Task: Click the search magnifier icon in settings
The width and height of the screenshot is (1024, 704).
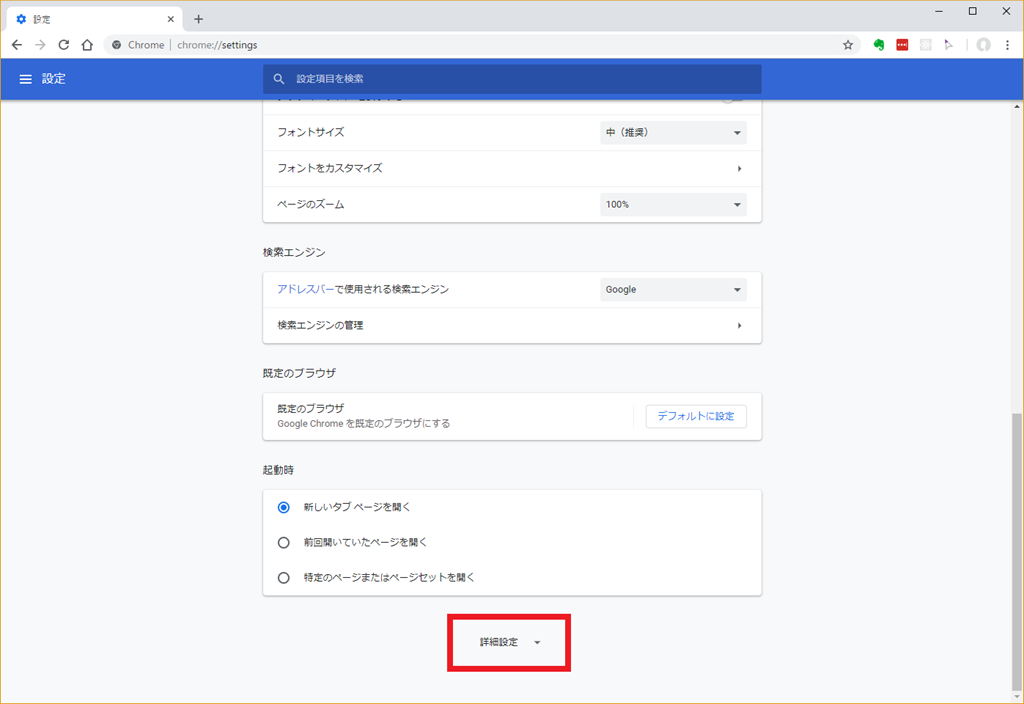Action: pyautogui.click(x=279, y=79)
